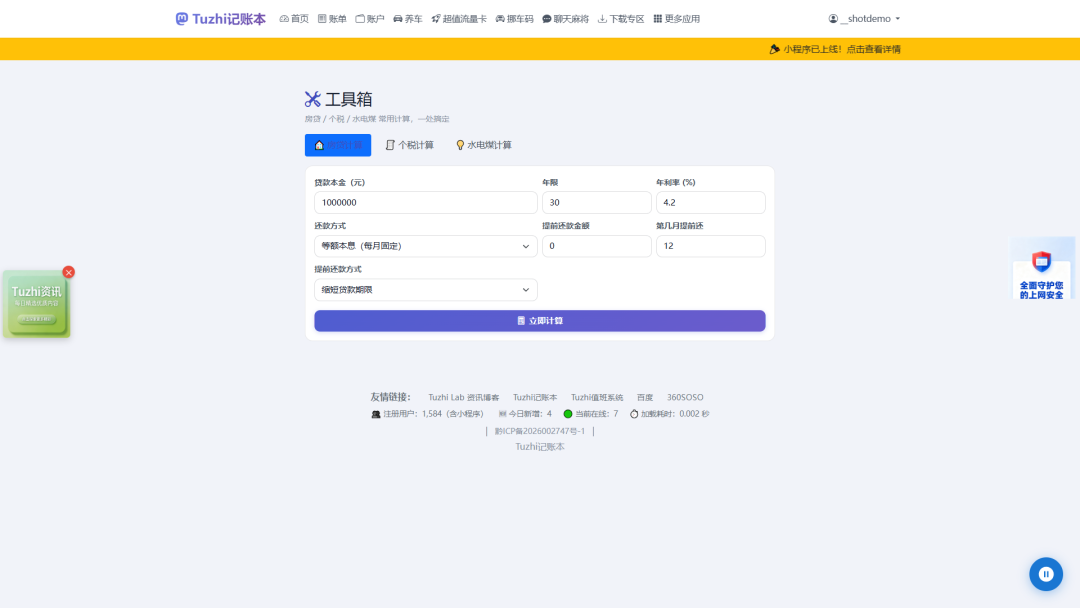The height and width of the screenshot is (608, 1080).
Task: Click the 年利率 (%) input field
Action: pos(710,202)
